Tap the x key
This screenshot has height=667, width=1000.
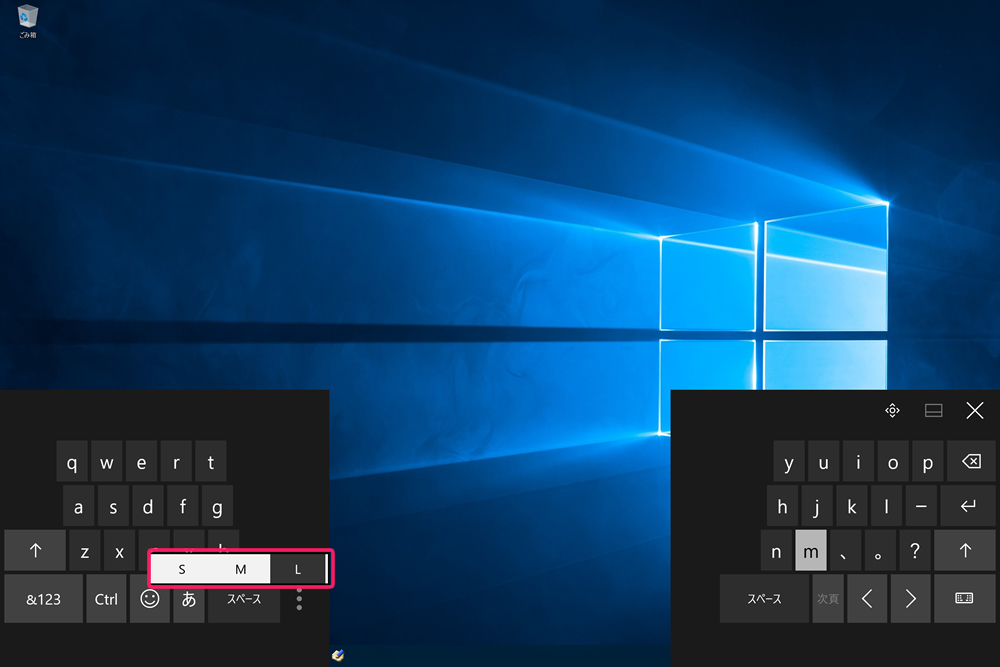pyautogui.click(x=119, y=550)
